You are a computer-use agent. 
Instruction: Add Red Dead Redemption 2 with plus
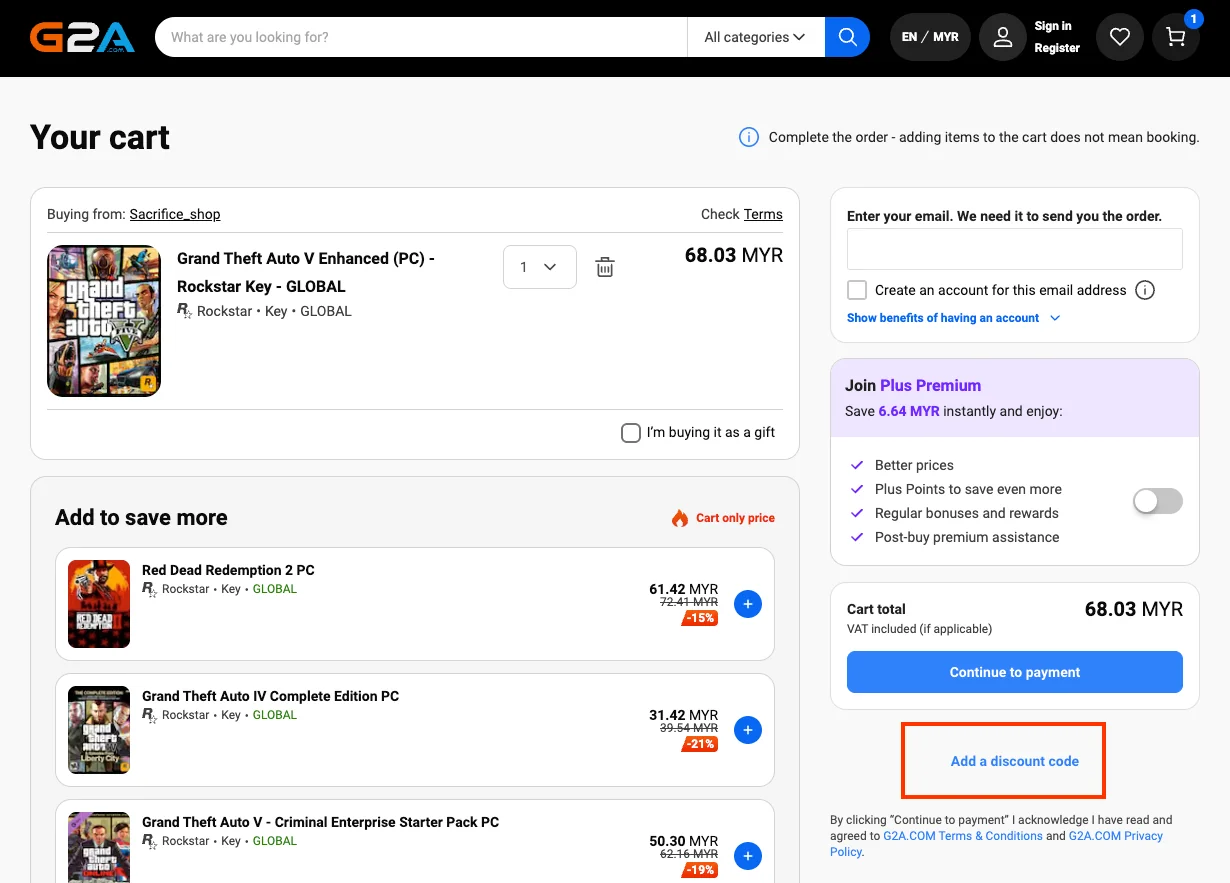pos(748,604)
